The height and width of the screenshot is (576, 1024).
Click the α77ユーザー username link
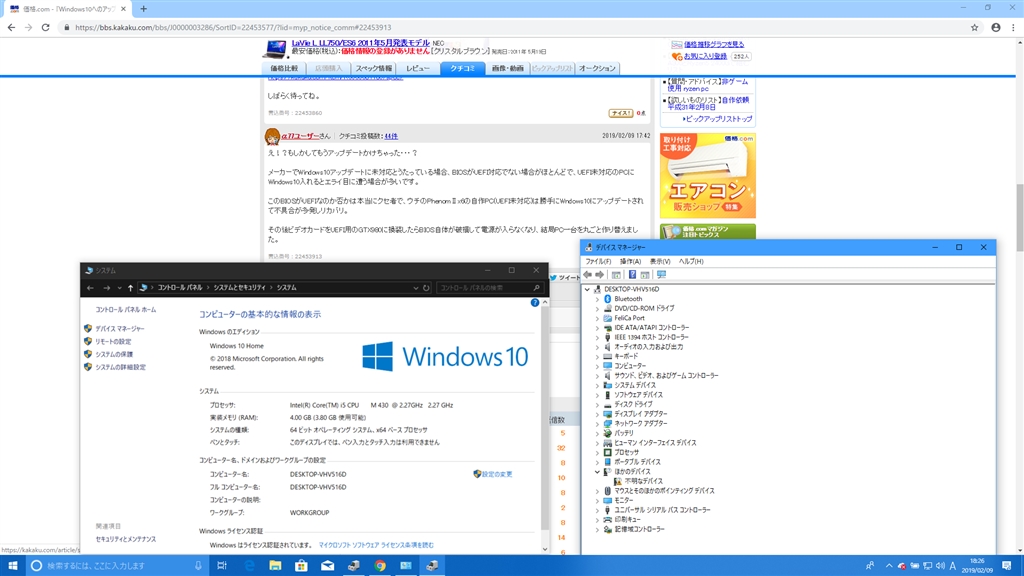(300, 136)
